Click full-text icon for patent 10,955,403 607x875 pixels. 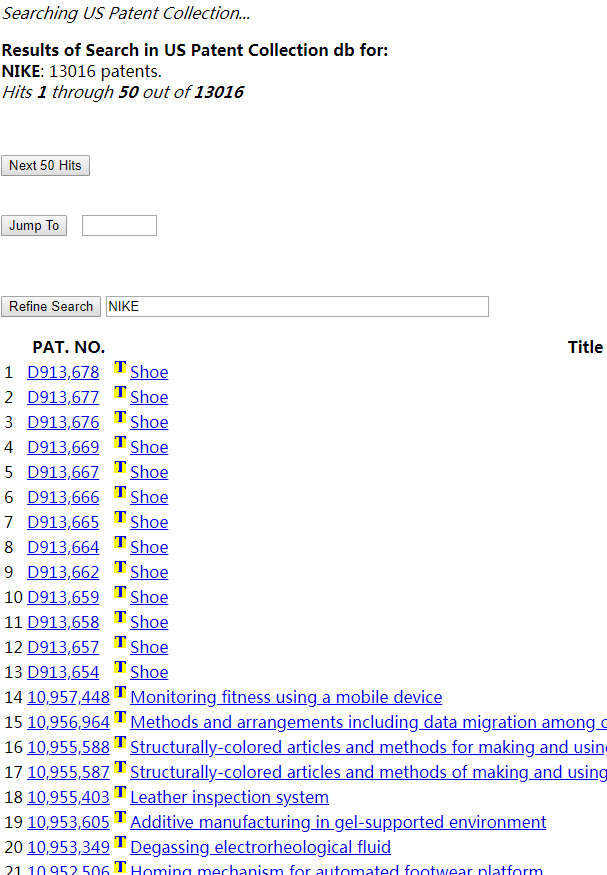coord(120,793)
